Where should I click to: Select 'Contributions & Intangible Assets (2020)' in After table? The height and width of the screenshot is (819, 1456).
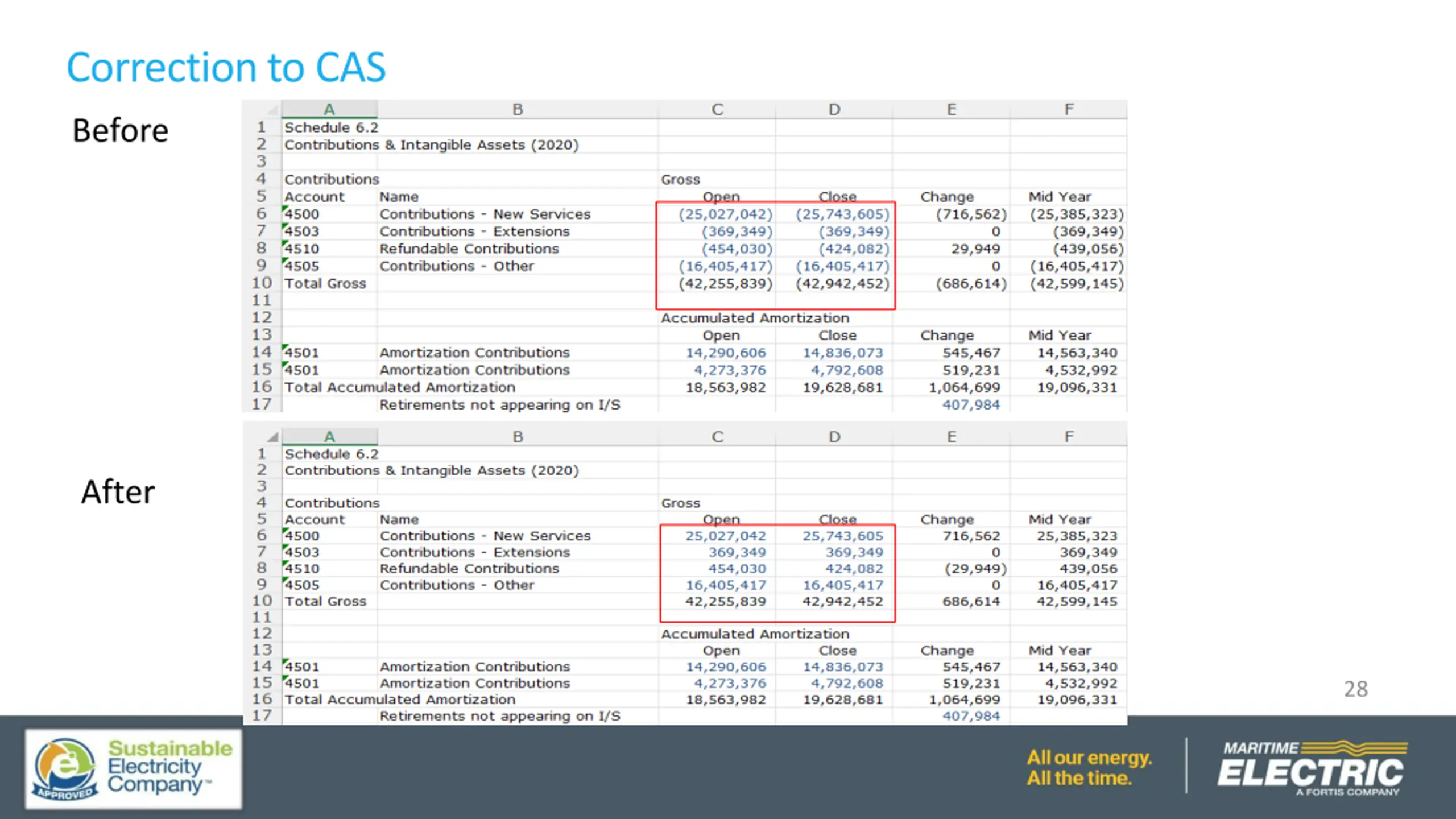click(x=432, y=471)
